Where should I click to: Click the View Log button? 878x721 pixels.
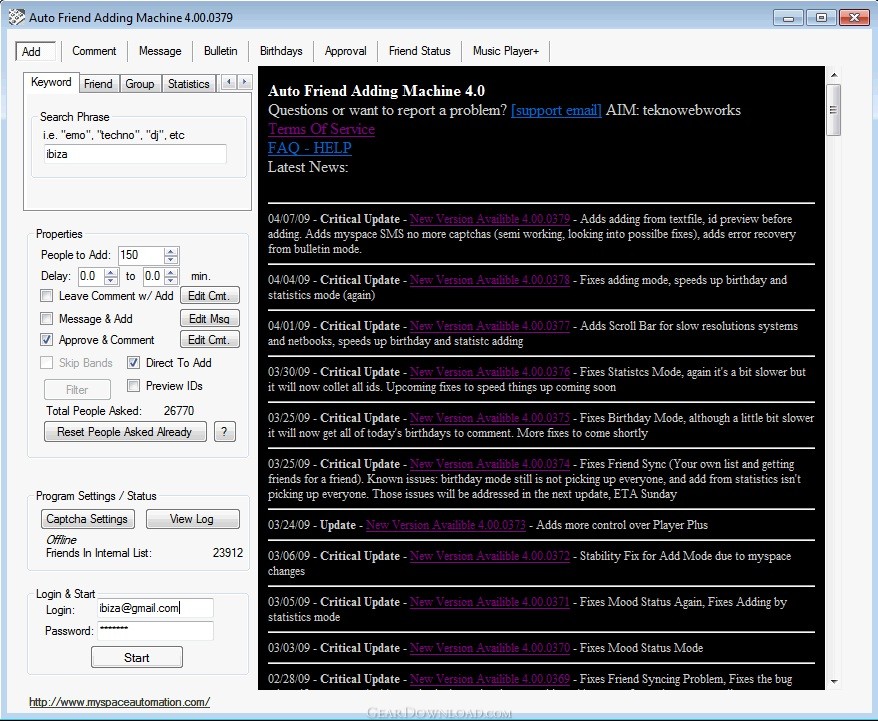point(192,519)
